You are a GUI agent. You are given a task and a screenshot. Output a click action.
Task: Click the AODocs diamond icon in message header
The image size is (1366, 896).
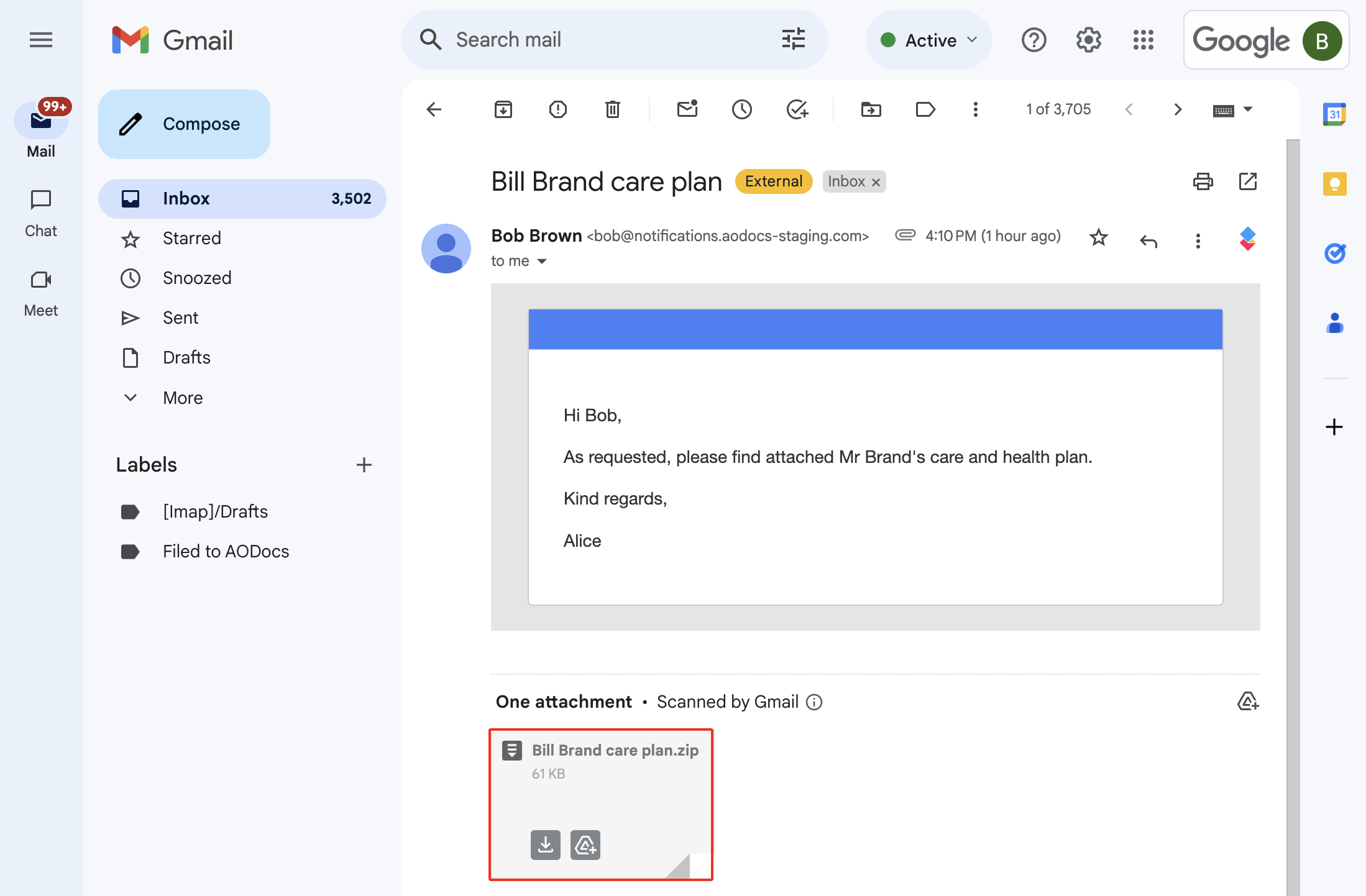pos(1247,239)
